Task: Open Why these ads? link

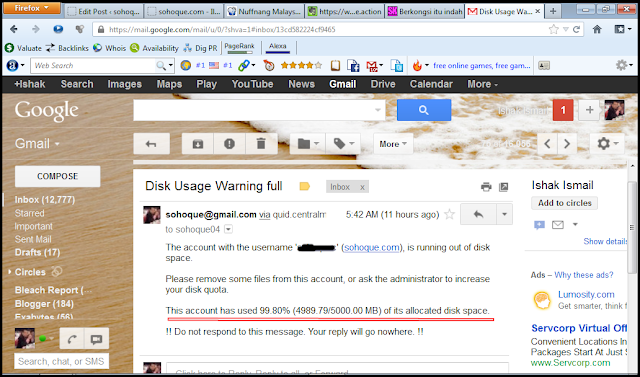Action: click(584, 275)
